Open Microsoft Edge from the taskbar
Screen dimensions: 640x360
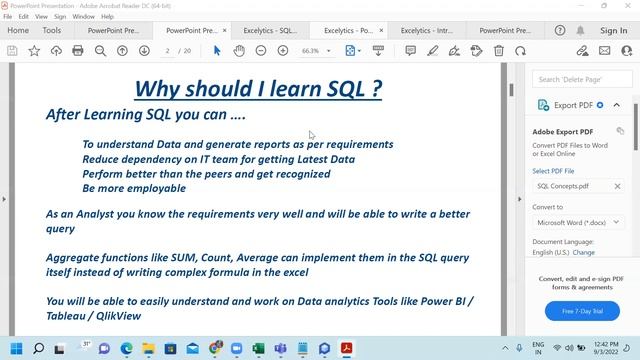127,349
